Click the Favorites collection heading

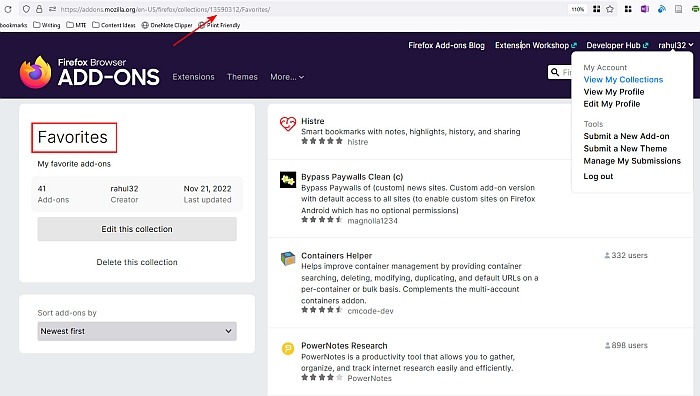(x=73, y=137)
